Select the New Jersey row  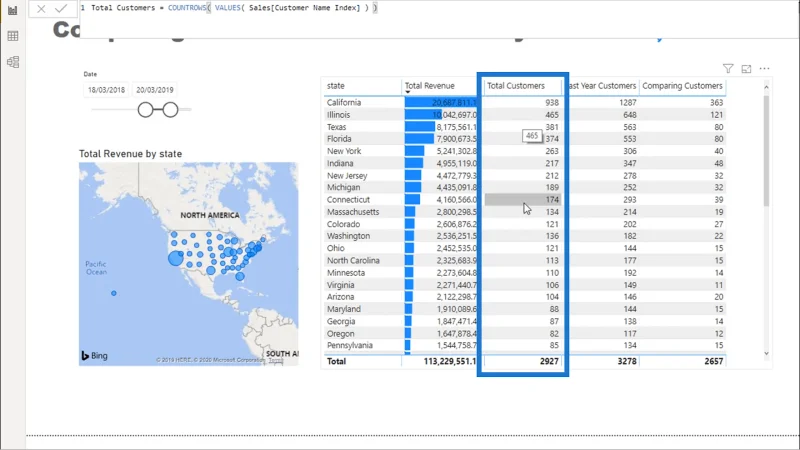tap(525, 176)
